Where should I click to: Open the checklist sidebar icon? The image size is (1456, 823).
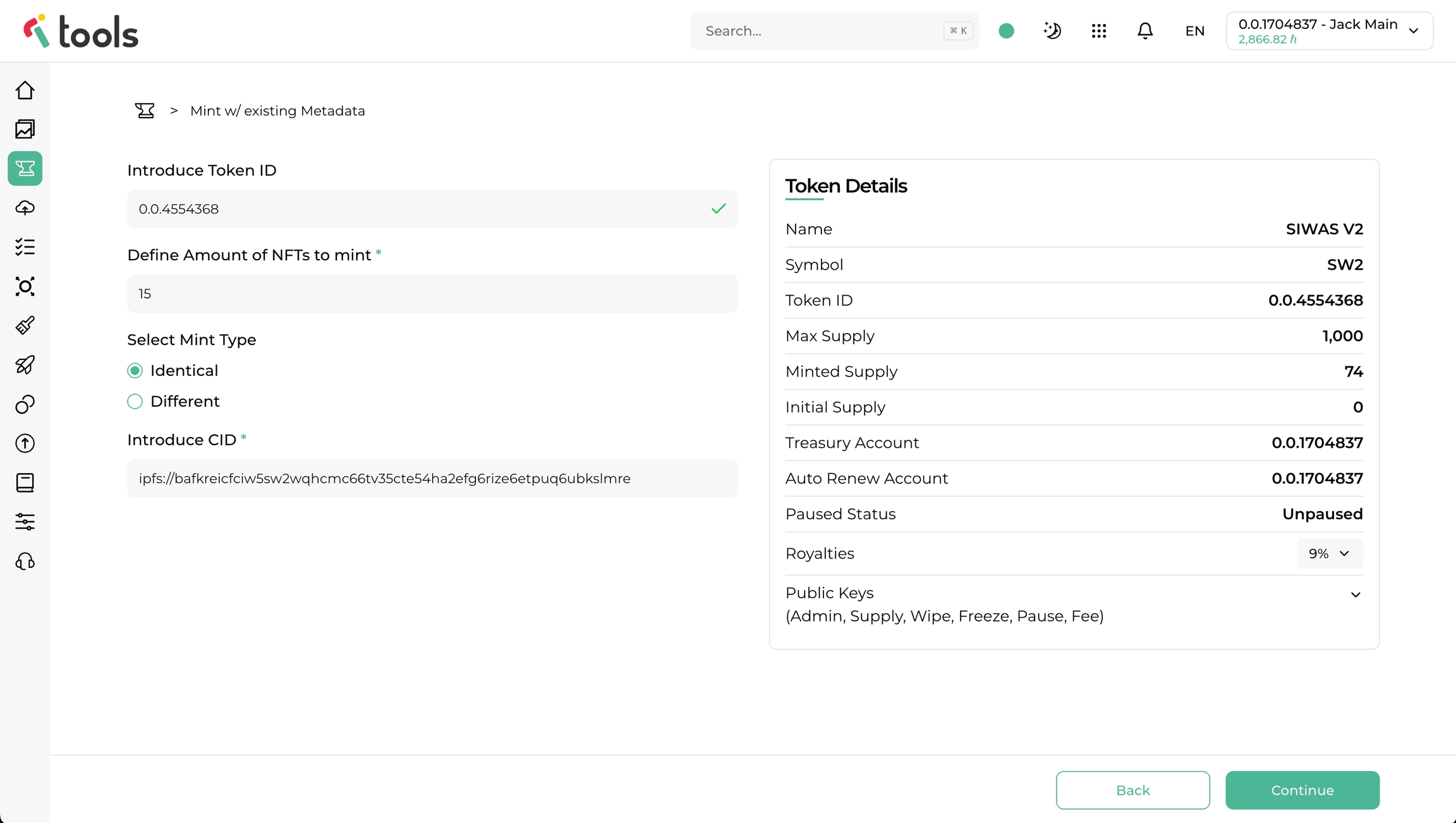[x=25, y=247]
